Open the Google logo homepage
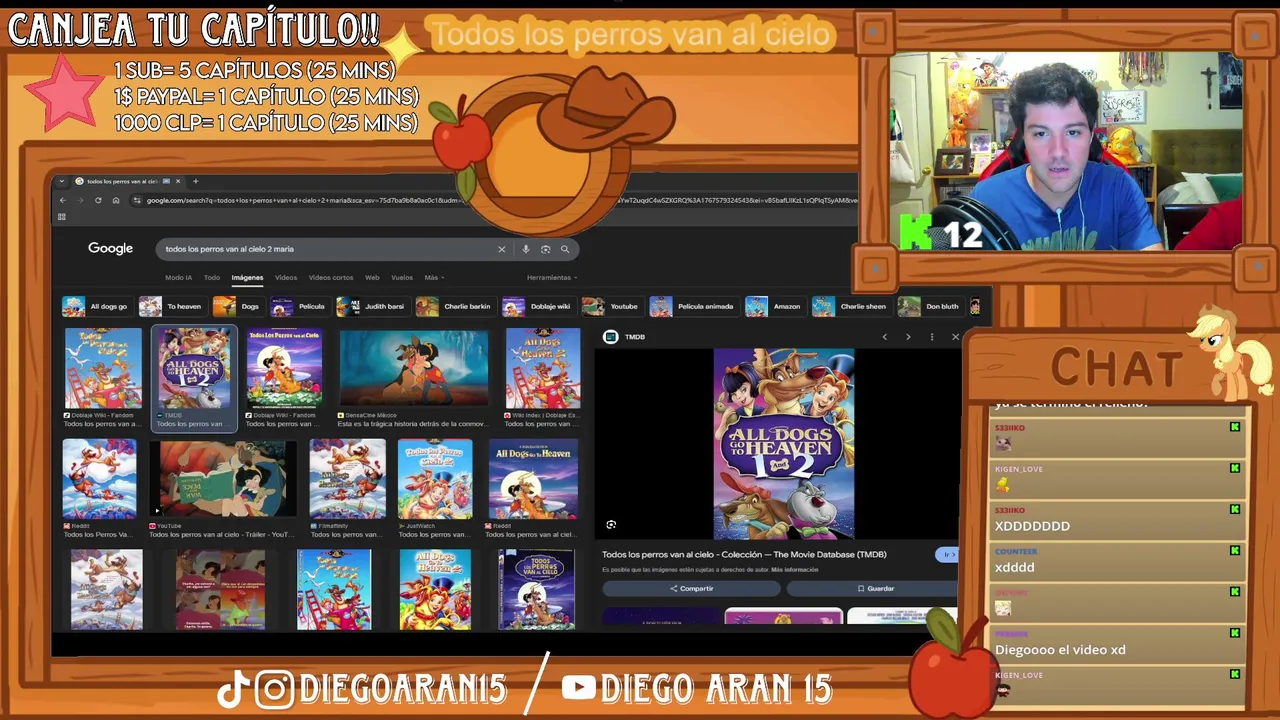This screenshot has height=720, width=1280. click(110, 248)
